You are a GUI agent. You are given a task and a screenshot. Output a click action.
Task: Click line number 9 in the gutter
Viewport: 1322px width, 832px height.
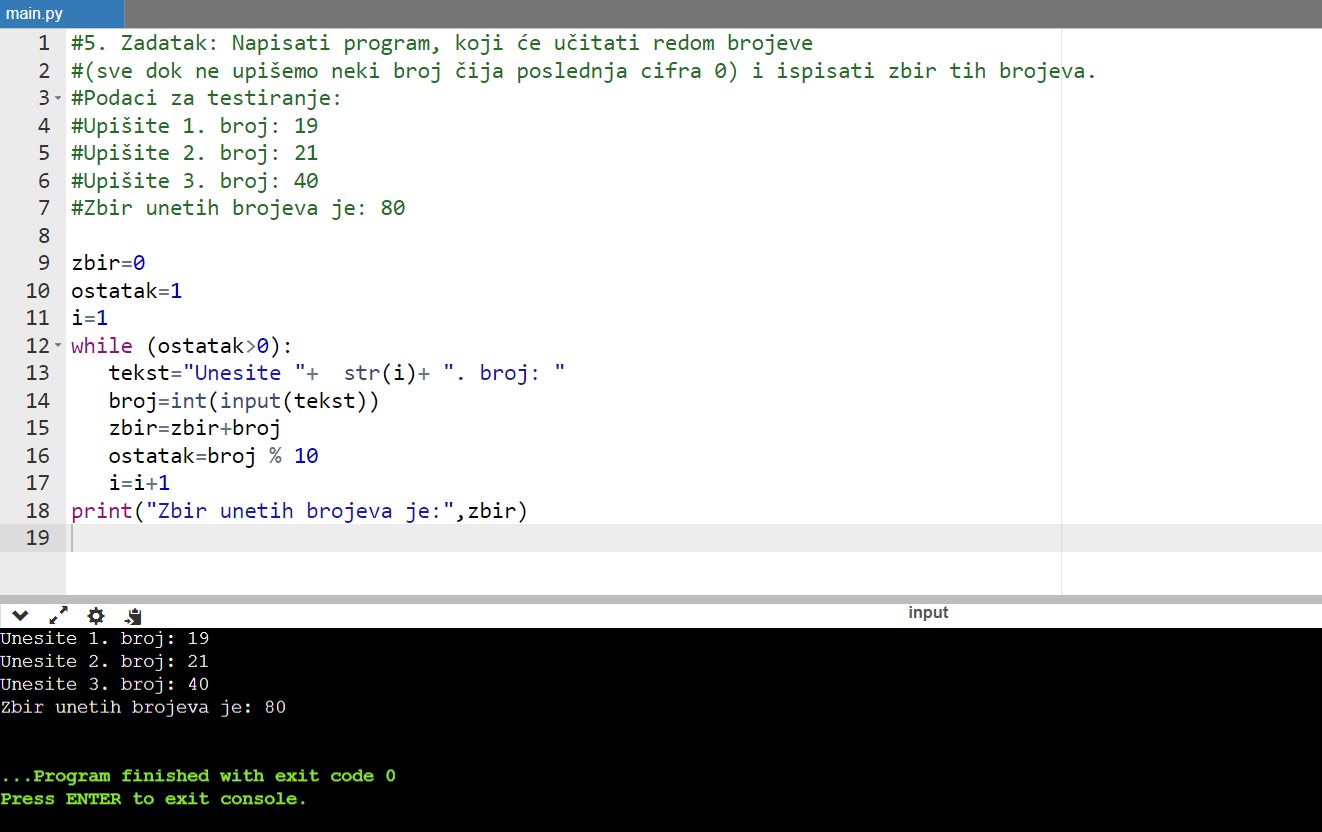pos(38,263)
